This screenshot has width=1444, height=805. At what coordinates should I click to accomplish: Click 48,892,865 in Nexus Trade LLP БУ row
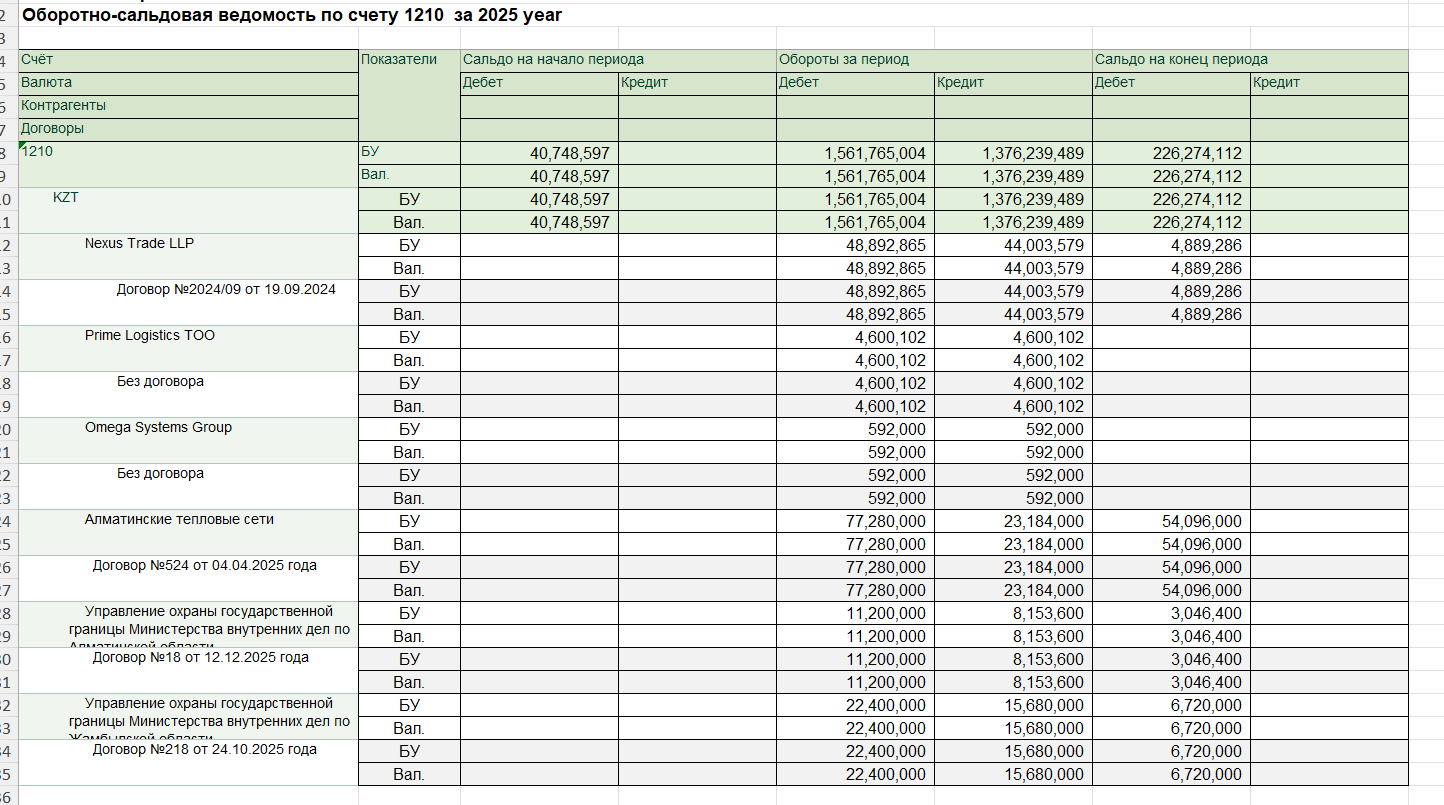(855, 245)
